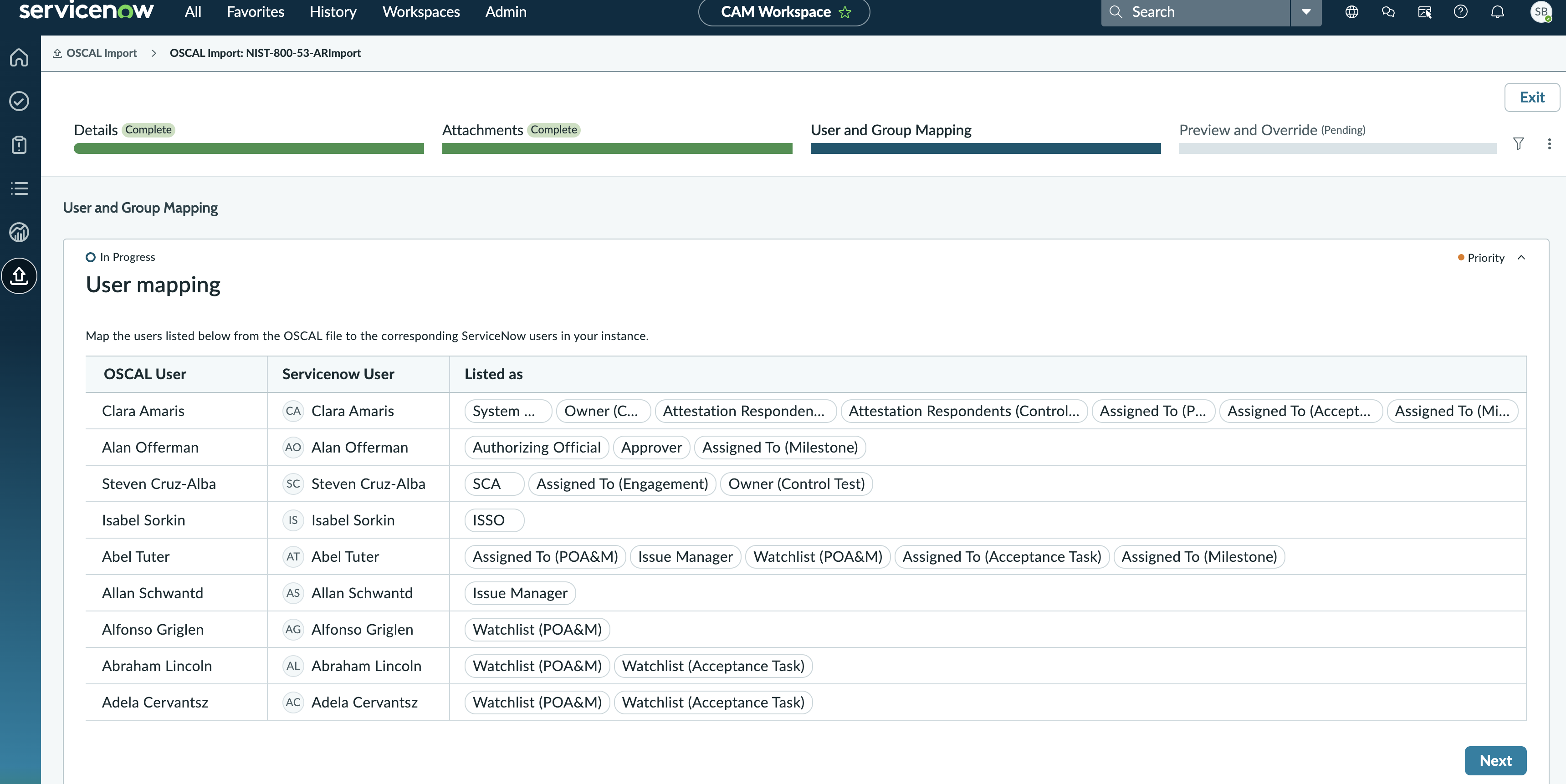Open the checkmark circle sidebar icon
The height and width of the screenshot is (784, 1566).
point(20,101)
